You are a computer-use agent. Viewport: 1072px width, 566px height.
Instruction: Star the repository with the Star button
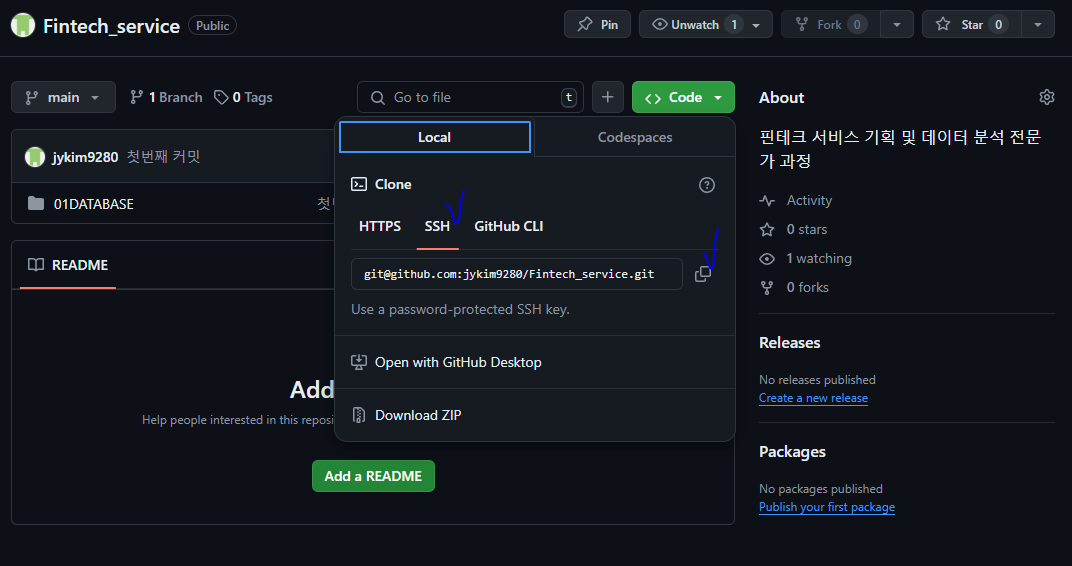point(972,25)
